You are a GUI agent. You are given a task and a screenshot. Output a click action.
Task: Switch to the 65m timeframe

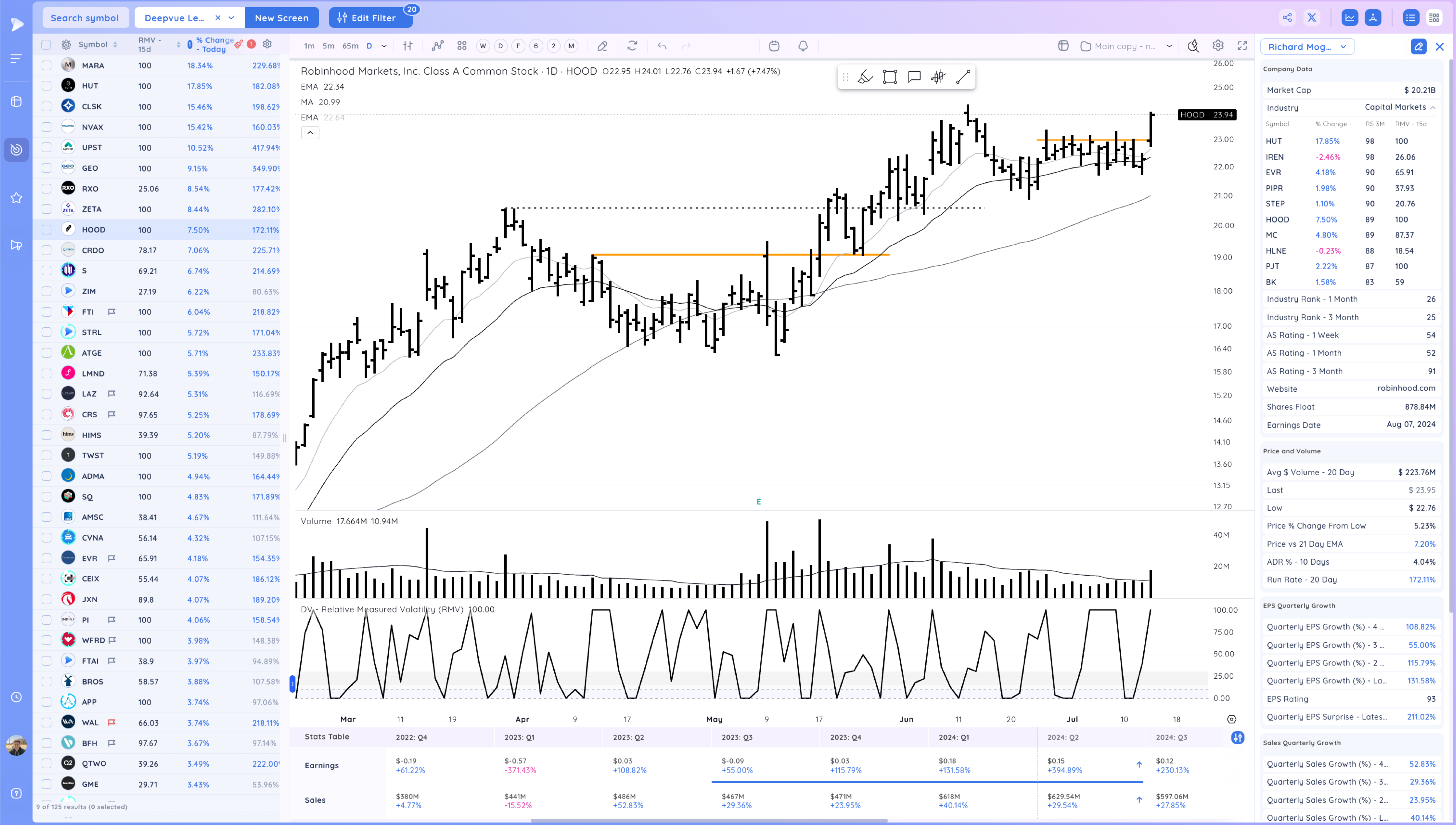pos(350,46)
